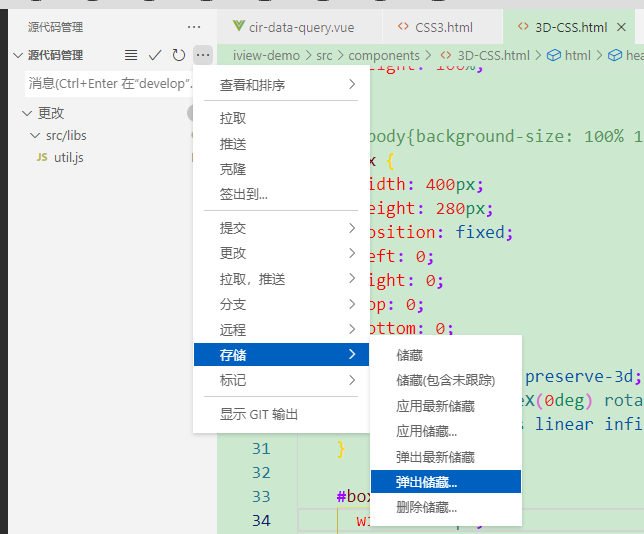Screen dimensions: 644x534
Task: Click iview-demo in breadcrumb
Action: pos(266,55)
